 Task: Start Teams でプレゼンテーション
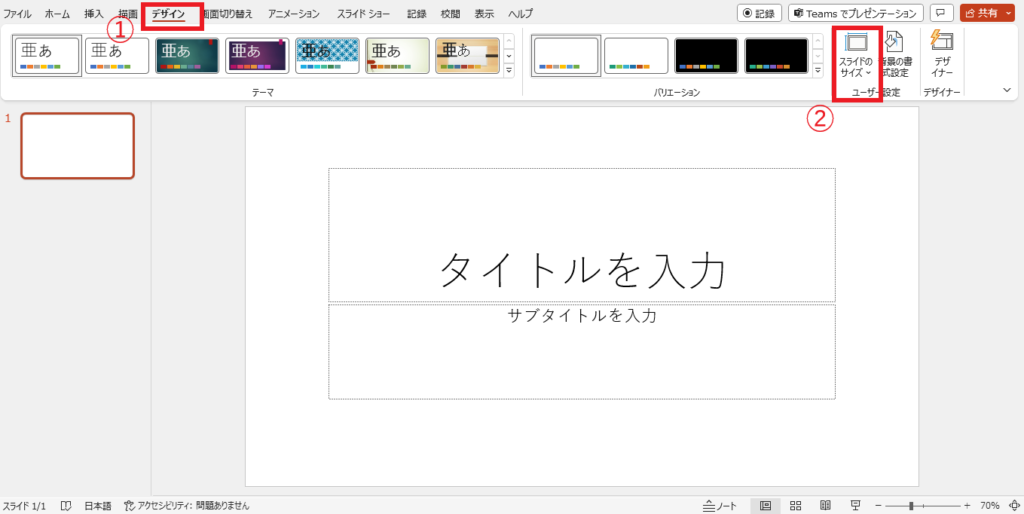856,13
